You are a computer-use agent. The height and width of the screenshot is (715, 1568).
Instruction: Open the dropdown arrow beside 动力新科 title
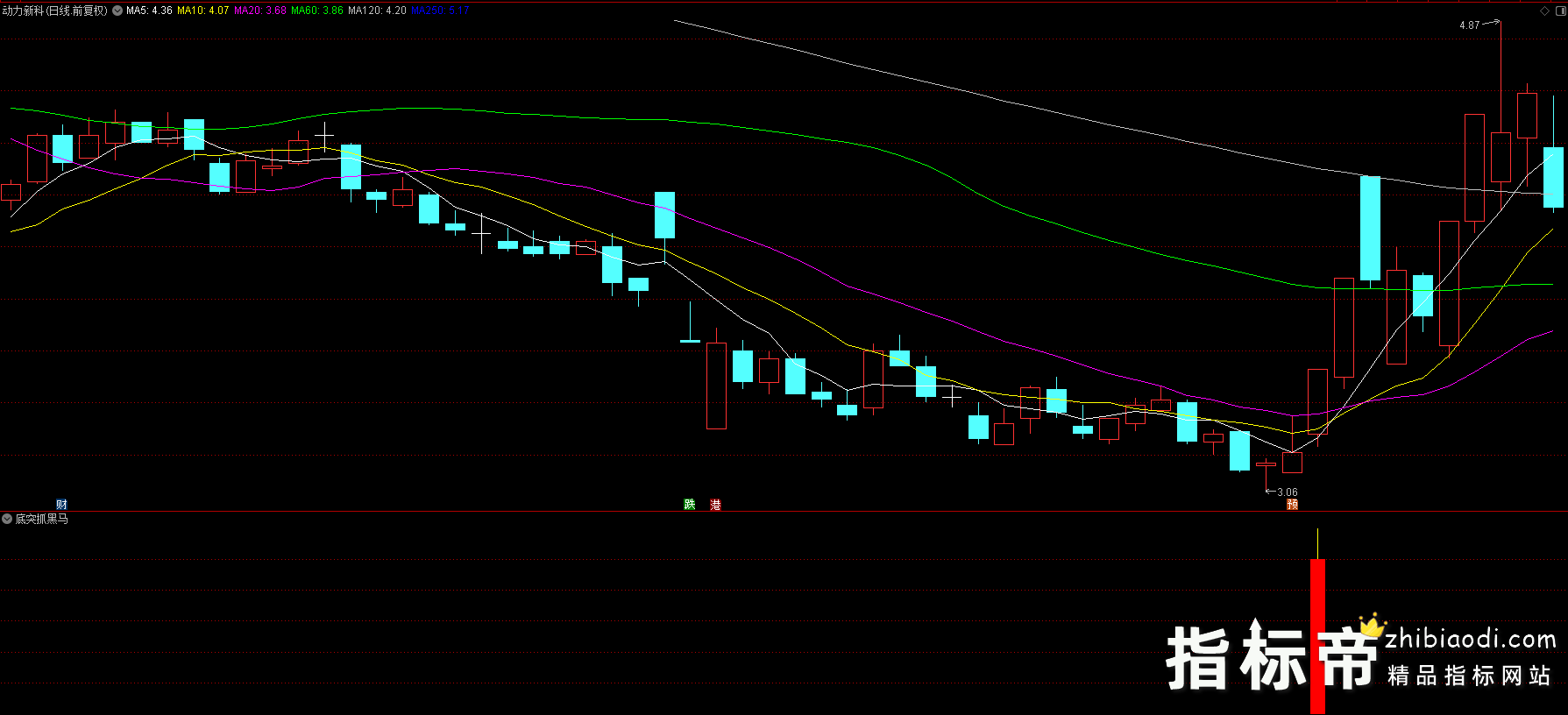tap(117, 11)
